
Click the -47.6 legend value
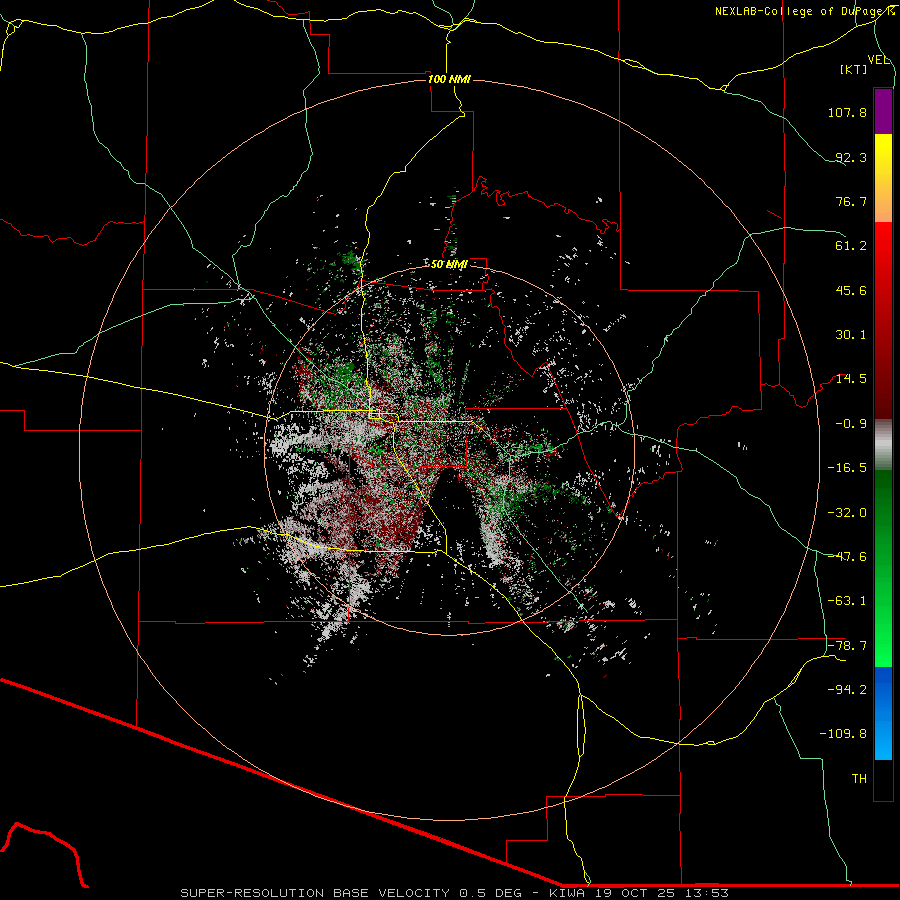[847, 557]
